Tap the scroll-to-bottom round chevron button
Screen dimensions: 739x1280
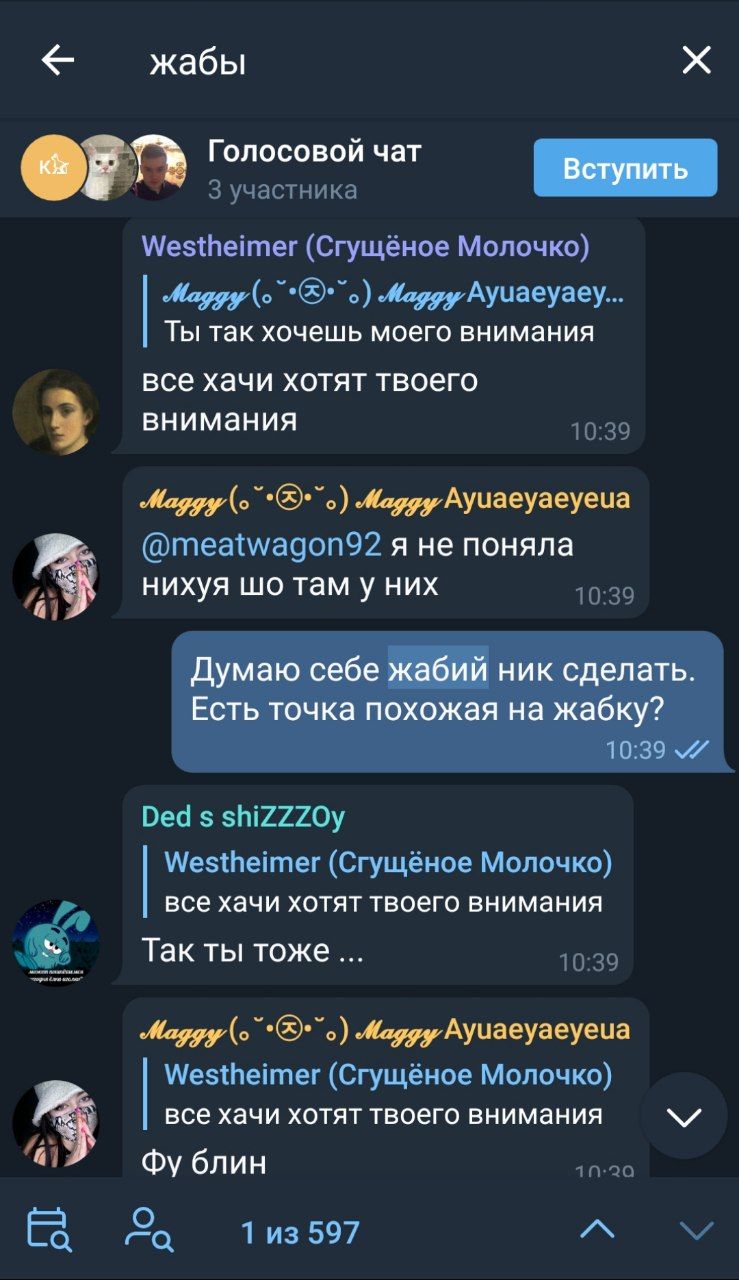pos(684,1116)
